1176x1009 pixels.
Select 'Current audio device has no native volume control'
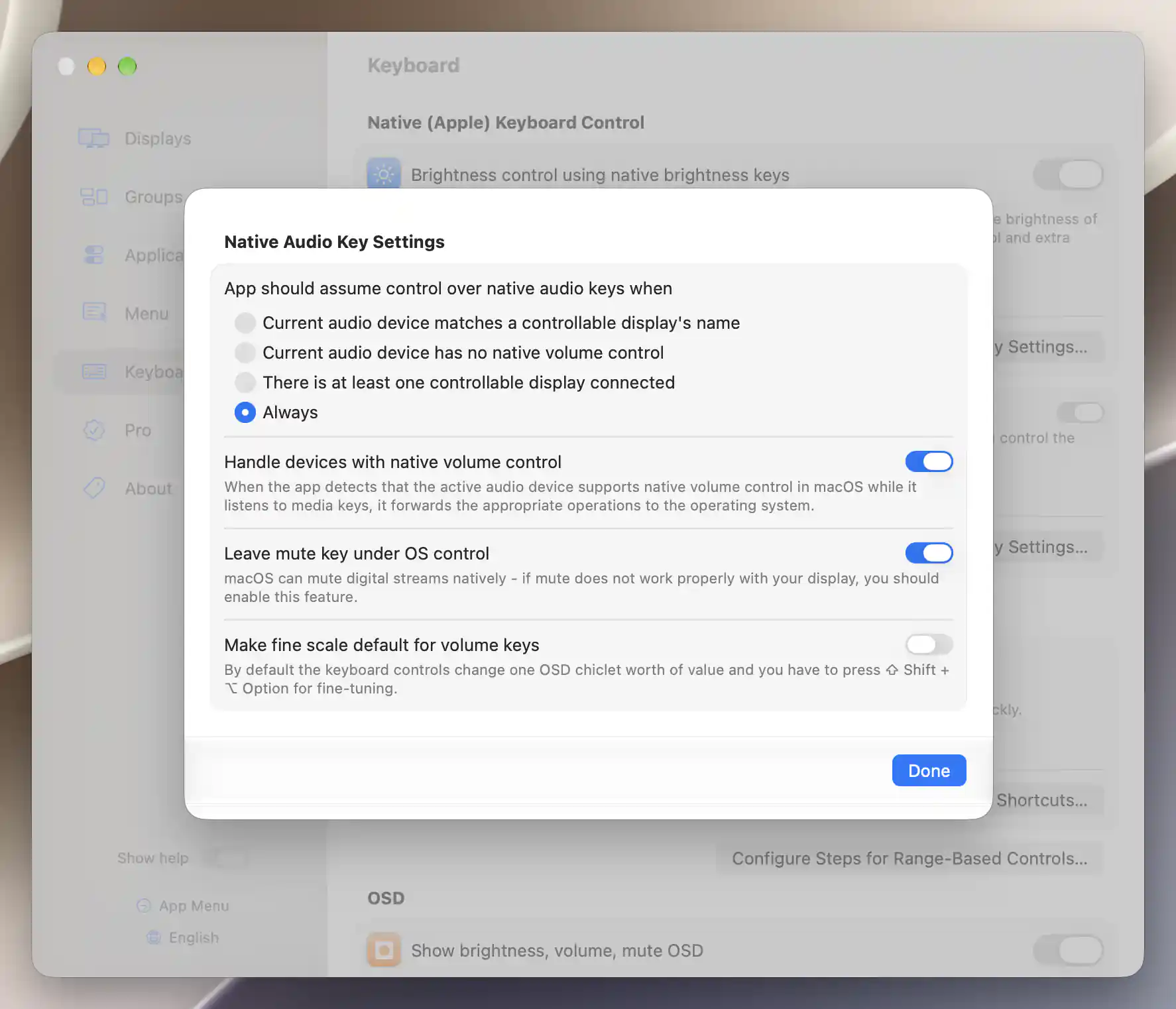coord(245,353)
